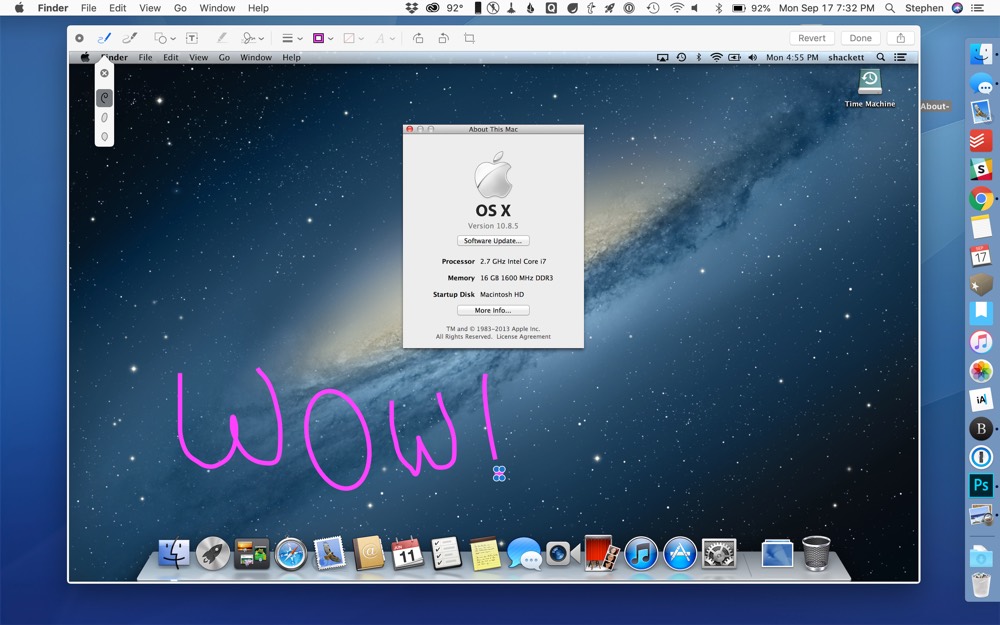Choose the teardrop stroke style option

click(105, 136)
